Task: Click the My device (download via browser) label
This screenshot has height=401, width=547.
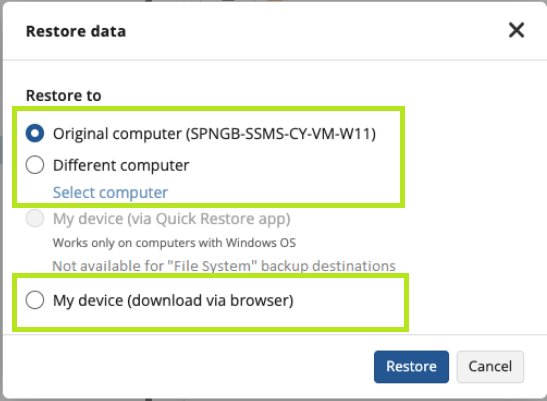Action: coord(173,300)
